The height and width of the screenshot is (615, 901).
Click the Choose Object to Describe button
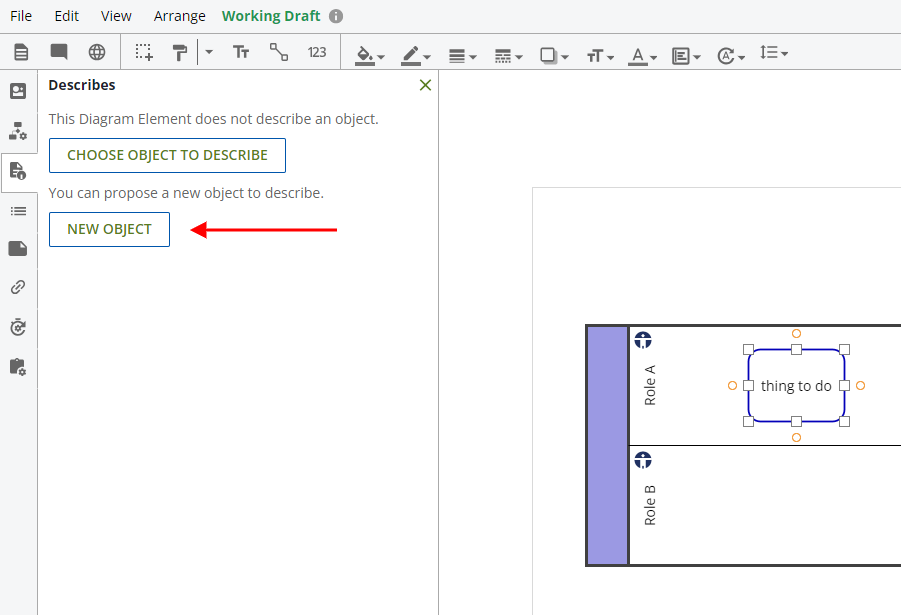(x=167, y=155)
